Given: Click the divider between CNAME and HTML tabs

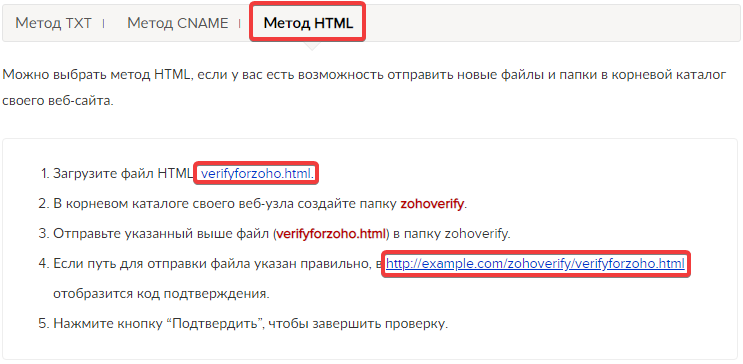Looking at the screenshot, I should click(x=239, y=23).
